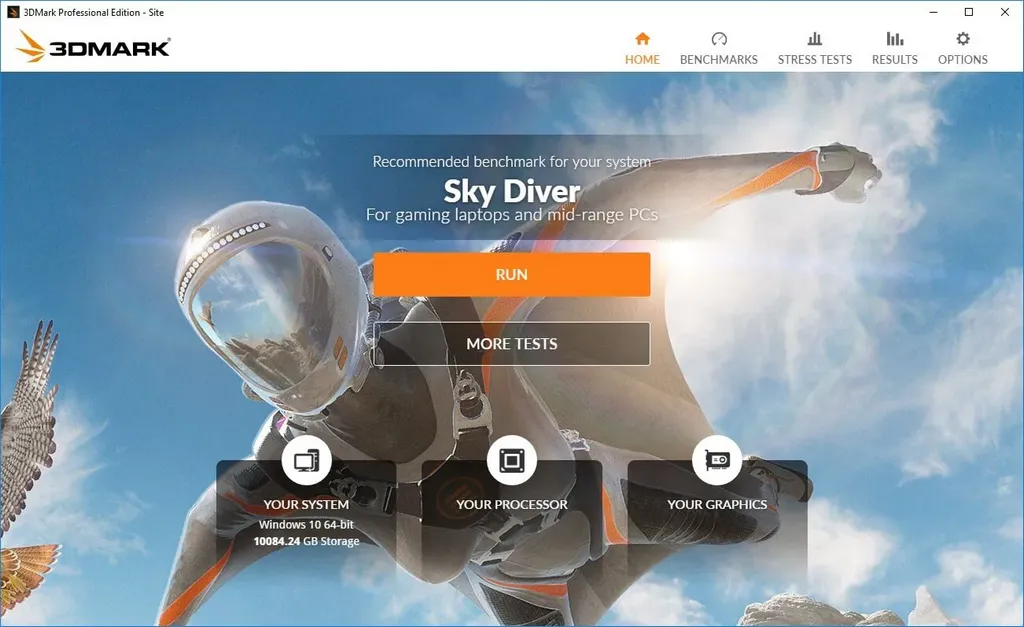Screen dimensions: 1024x627
Task: Select the YOUR GRAPHICS heading
Action: tap(717, 504)
